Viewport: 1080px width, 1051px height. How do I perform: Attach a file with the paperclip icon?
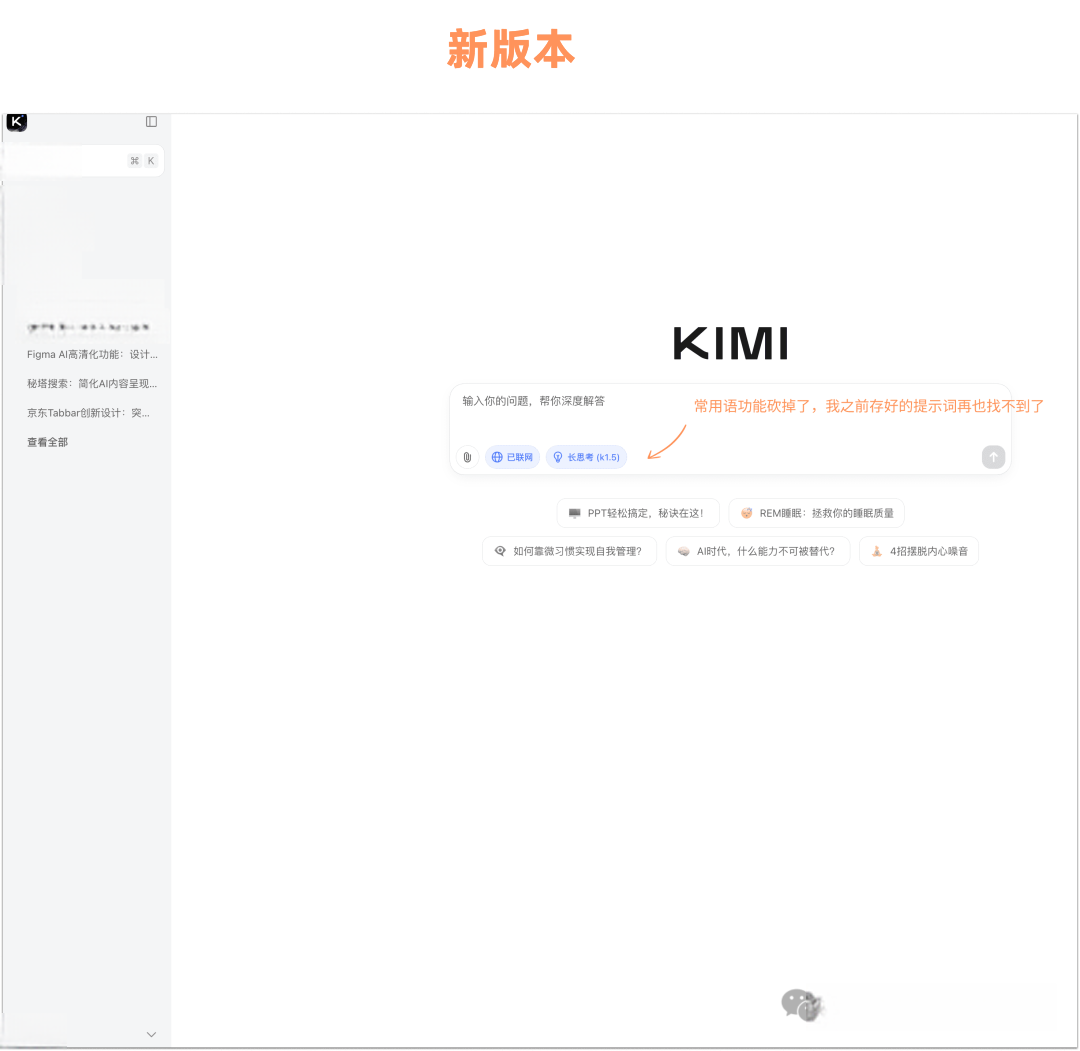click(x=467, y=457)
